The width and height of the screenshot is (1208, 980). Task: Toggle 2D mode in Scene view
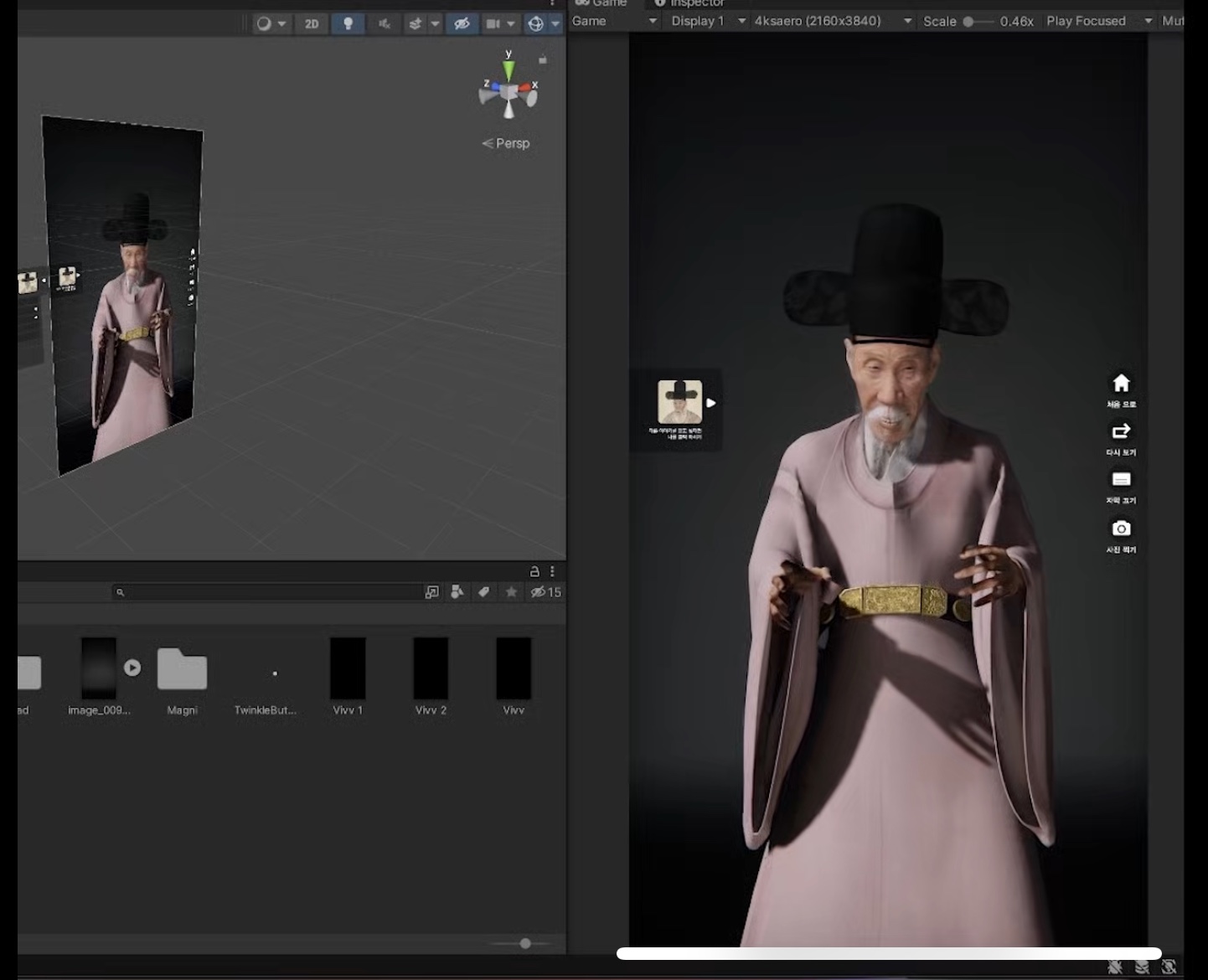(312, 23)
